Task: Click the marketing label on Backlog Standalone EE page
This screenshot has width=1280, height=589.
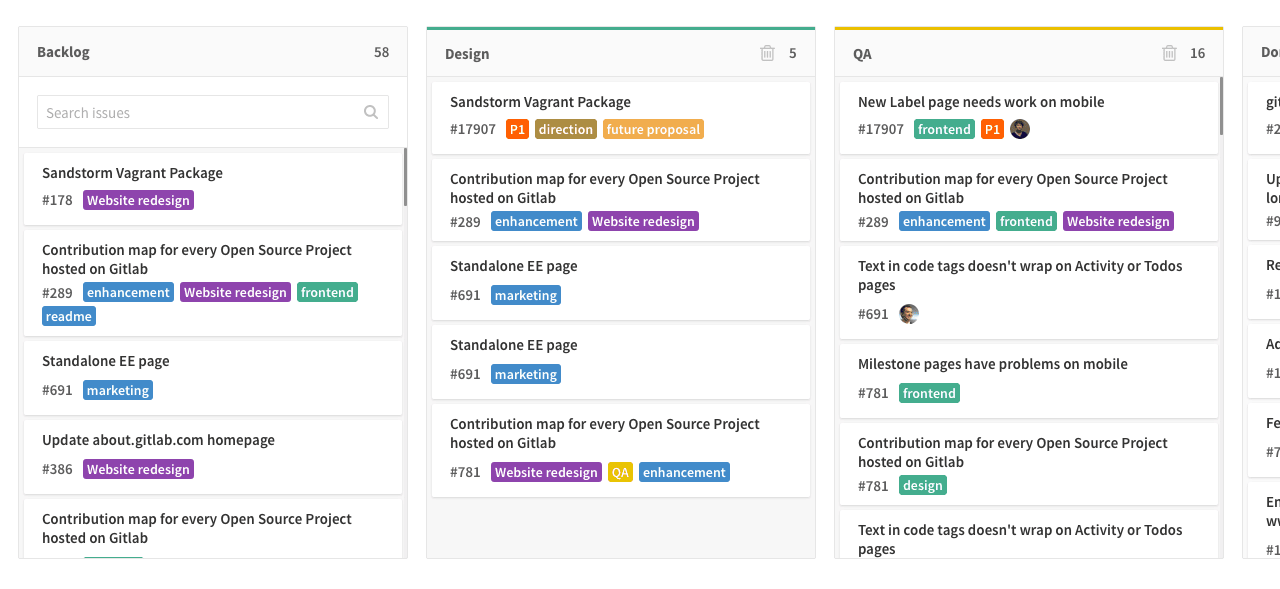Action: (x=118, y=390)
